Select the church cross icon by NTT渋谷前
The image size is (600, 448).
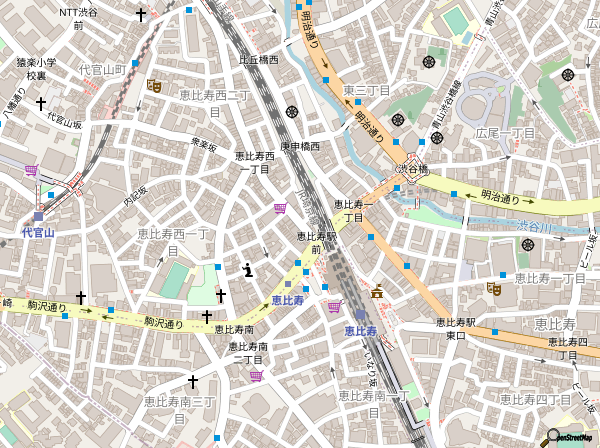pos(141,15)
